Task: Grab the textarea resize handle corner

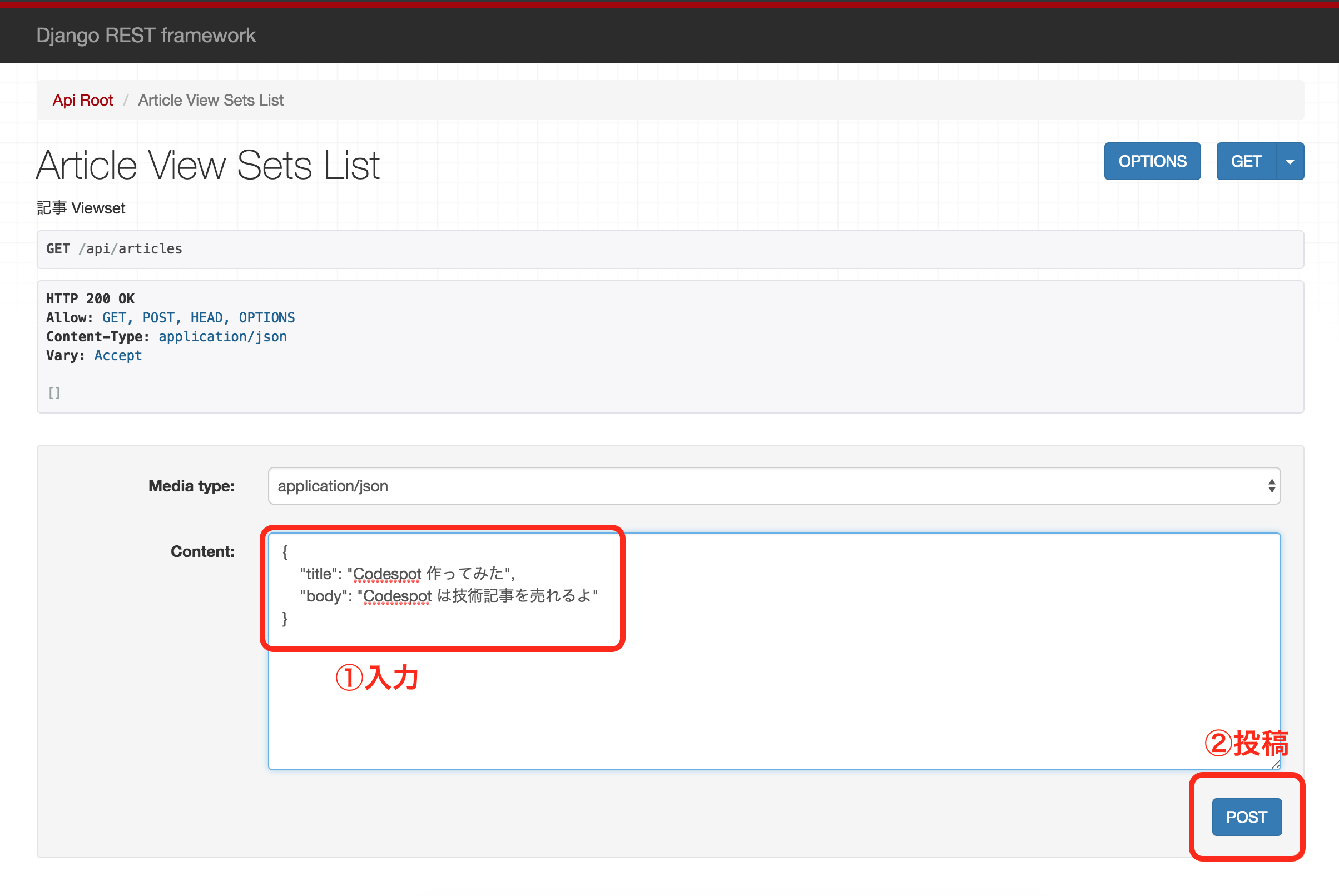Action: pyautogui.click(x=1276, y=765)
